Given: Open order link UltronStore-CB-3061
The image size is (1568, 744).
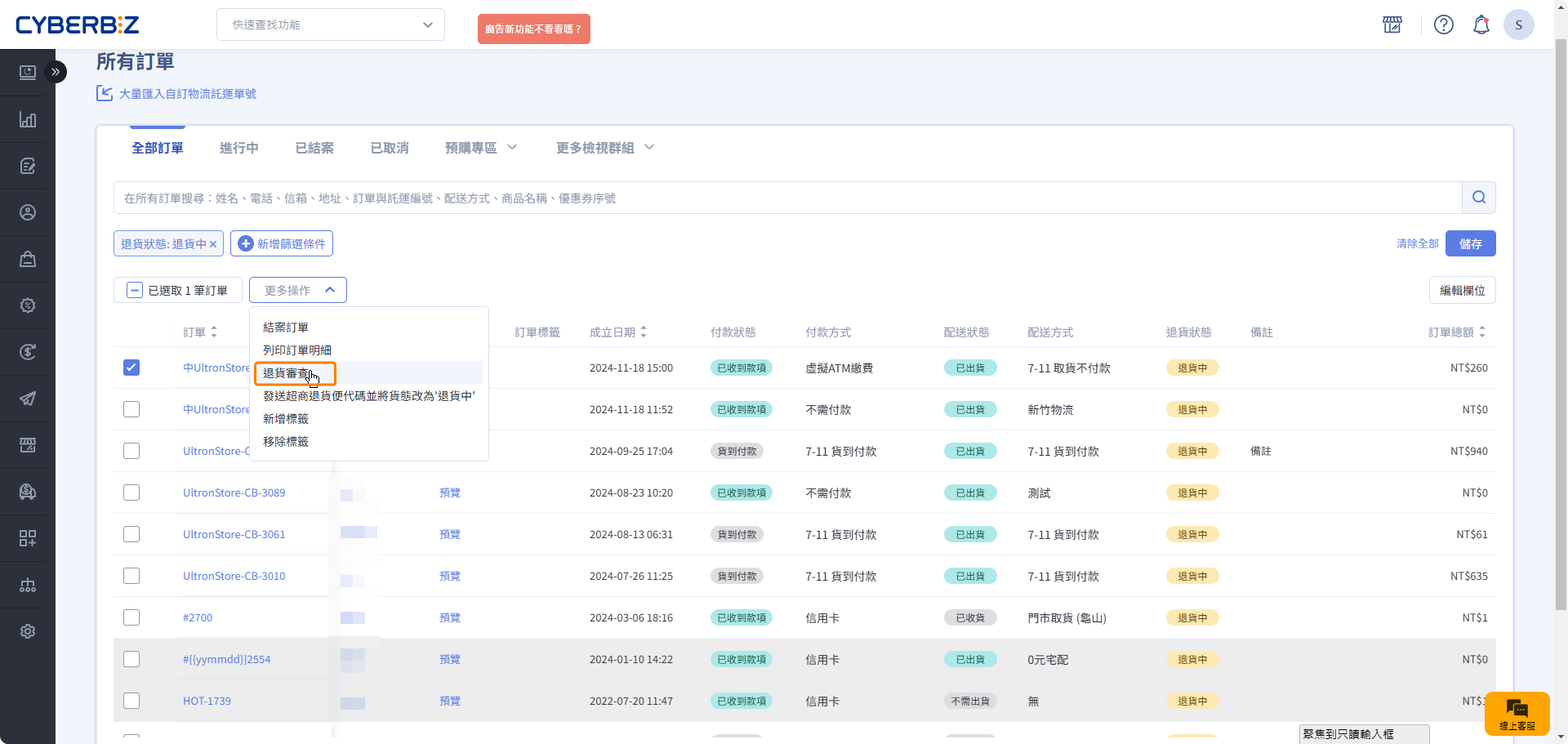Looking at the screenshot, I should pos(234,534).
